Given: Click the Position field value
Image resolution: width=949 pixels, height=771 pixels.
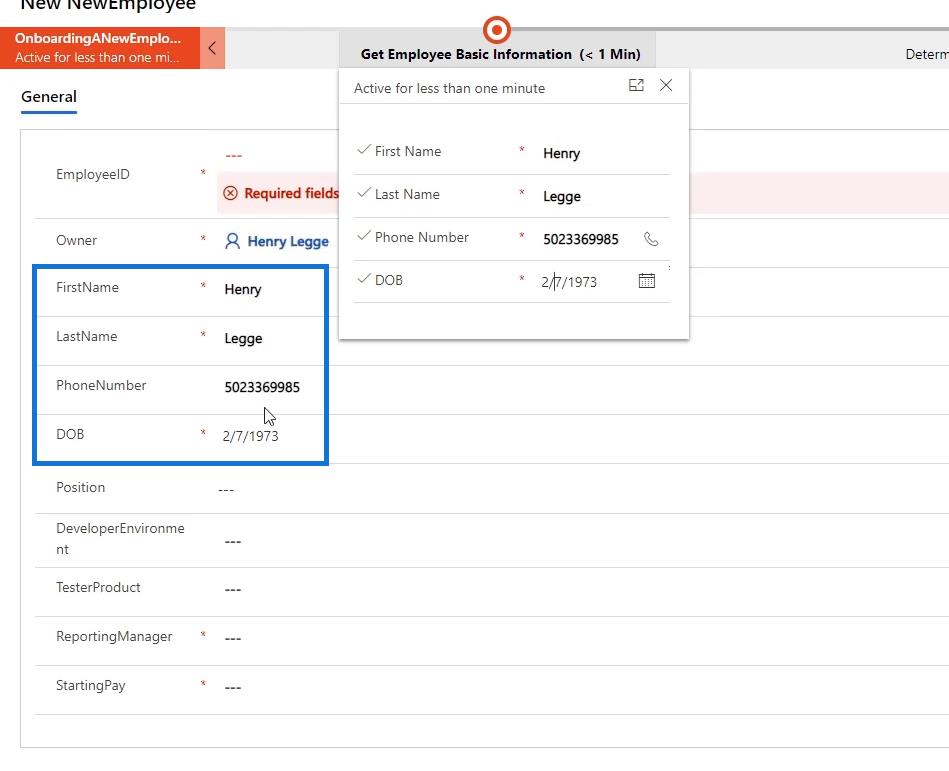Looking at the screenshot, I should (x=226, y=490).
